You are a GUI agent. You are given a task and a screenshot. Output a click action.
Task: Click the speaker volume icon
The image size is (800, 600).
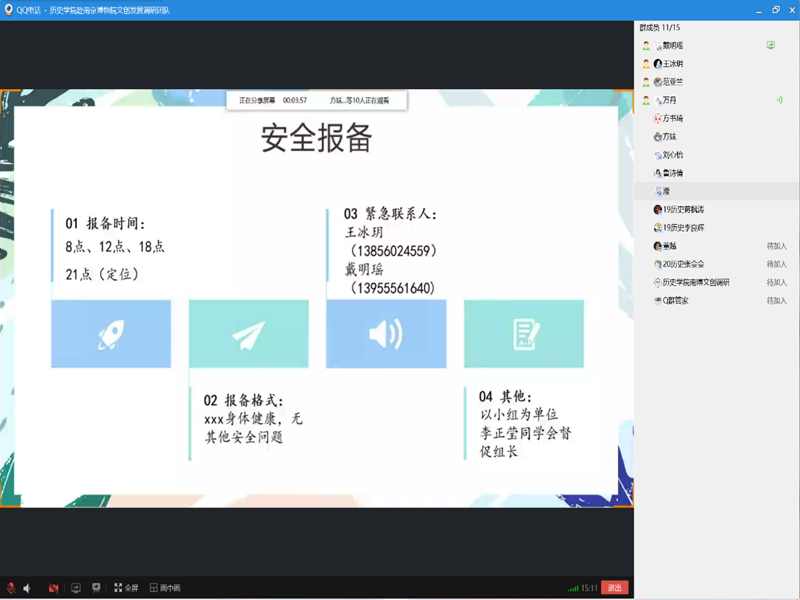[28, 588]
